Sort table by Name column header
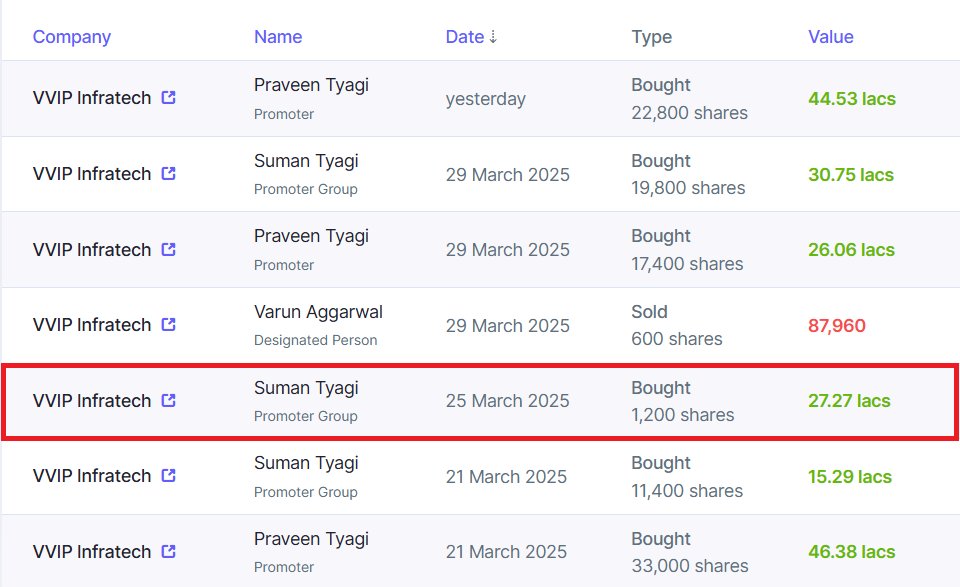This screenshot has height=587, width=960. pos(278,37)
